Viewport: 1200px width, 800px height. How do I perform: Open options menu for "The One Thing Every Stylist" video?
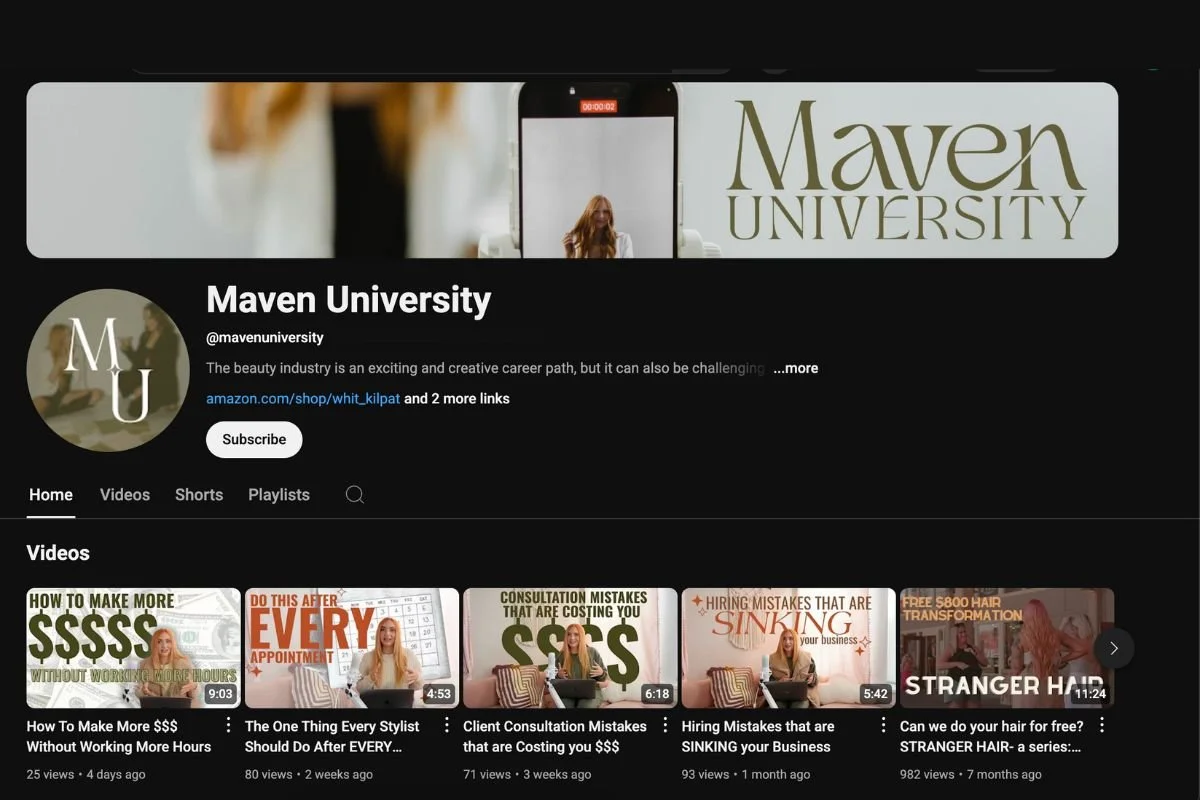click(x=447, y=726)
